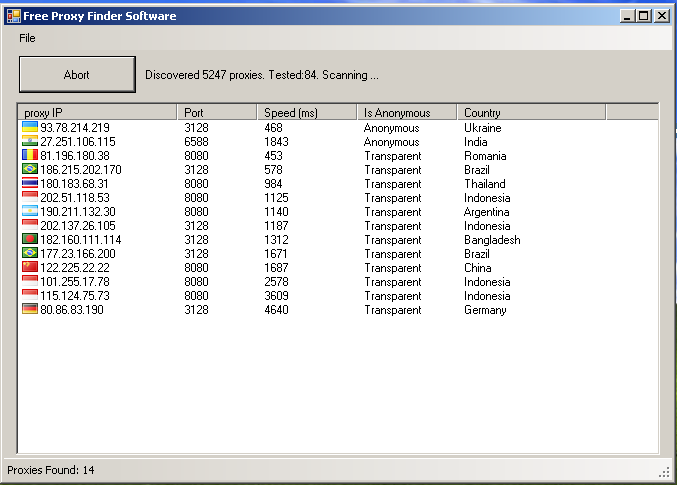Sort proxies by the Speed (ms) column header
Viewport: 677px width, 485px height.
[306, 113]
